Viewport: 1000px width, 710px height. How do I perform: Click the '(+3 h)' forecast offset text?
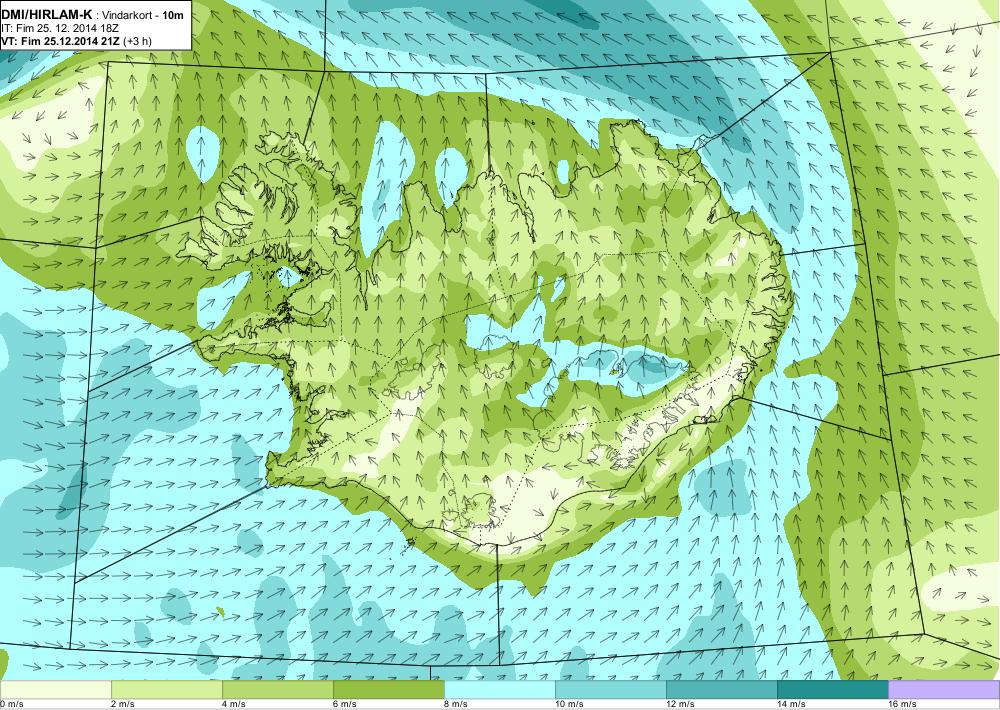tap(137, 41)
